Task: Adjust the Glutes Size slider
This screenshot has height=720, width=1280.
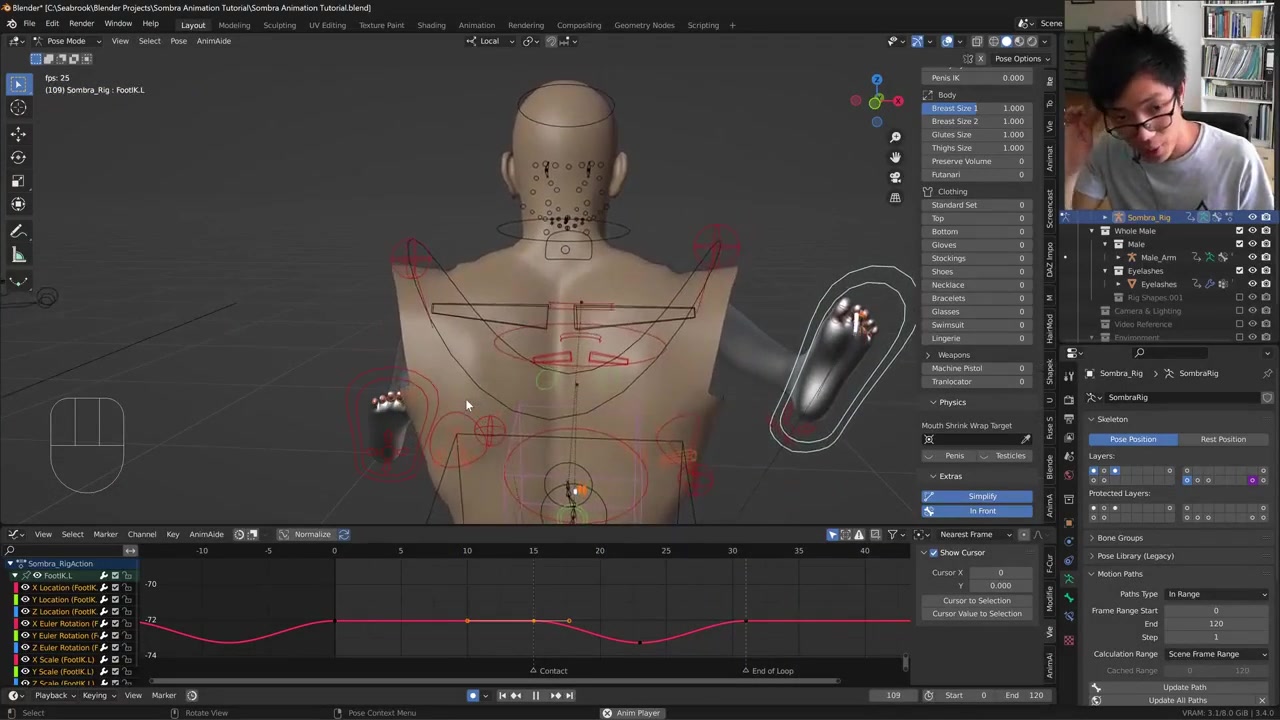Action: click(x=977, y=134)
